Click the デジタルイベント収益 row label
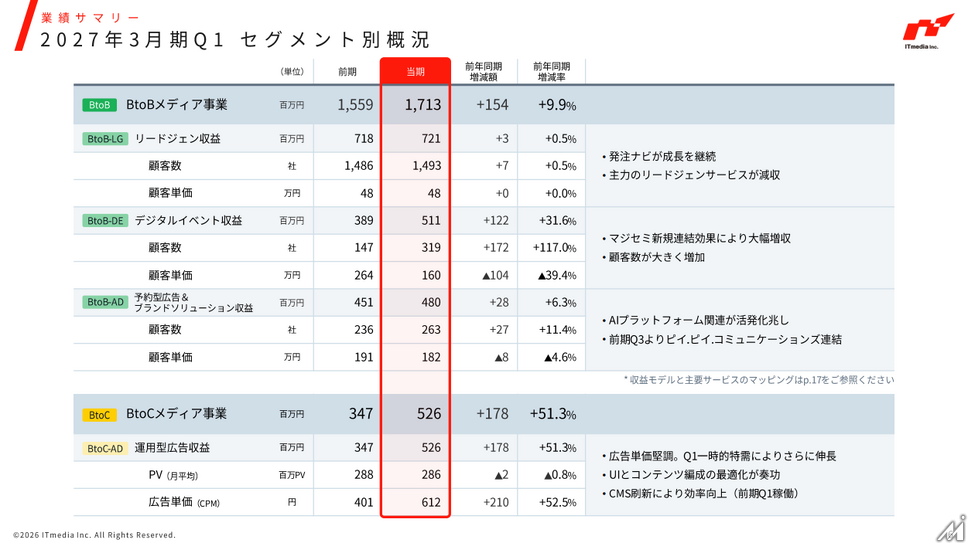Image resolution: width=968 pixels, height=543 pixels. click(x=188, y=220)
